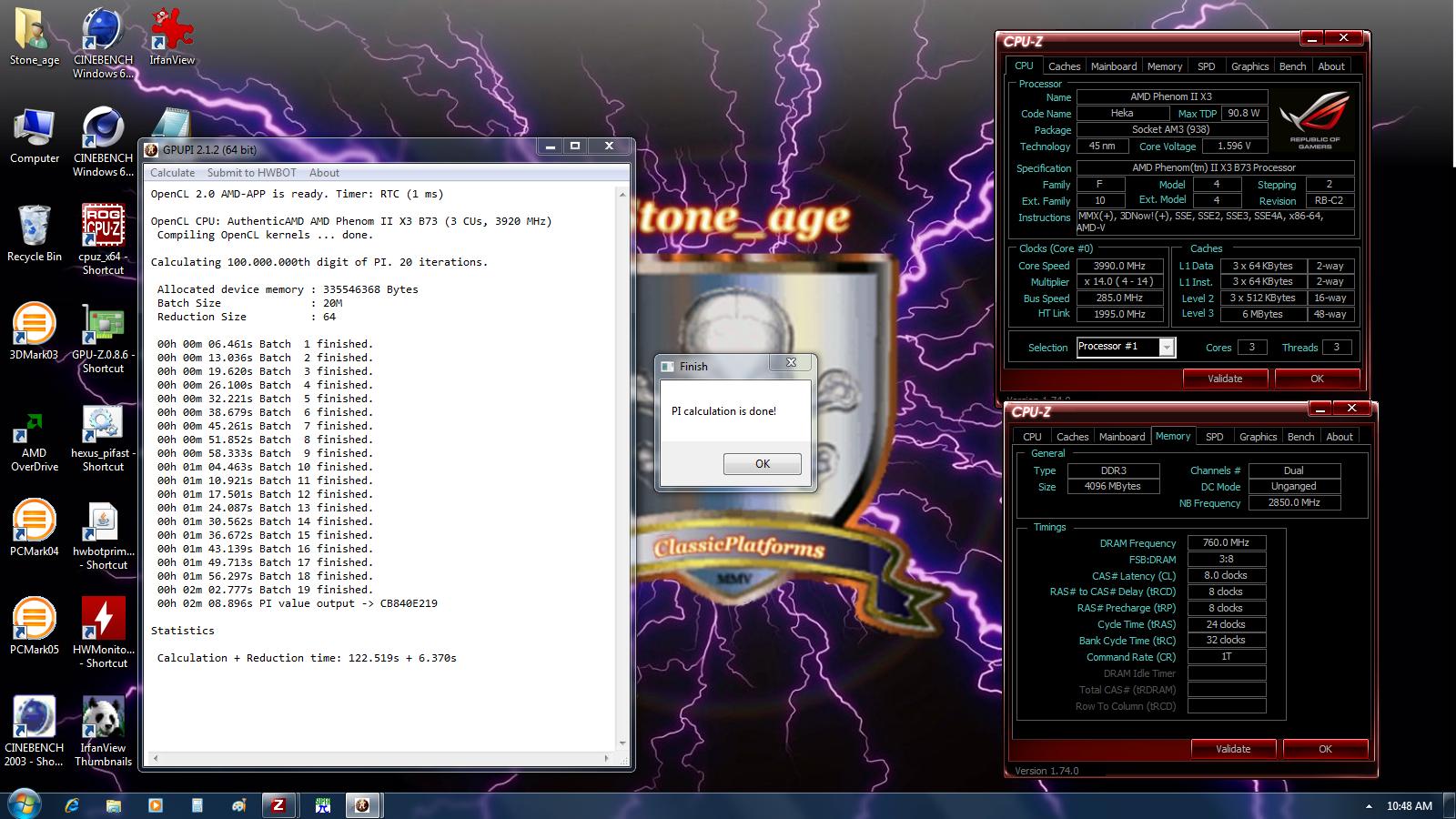
Task: Click GPUPI vertical scrollbar down arrow
Action: (622, 743)
